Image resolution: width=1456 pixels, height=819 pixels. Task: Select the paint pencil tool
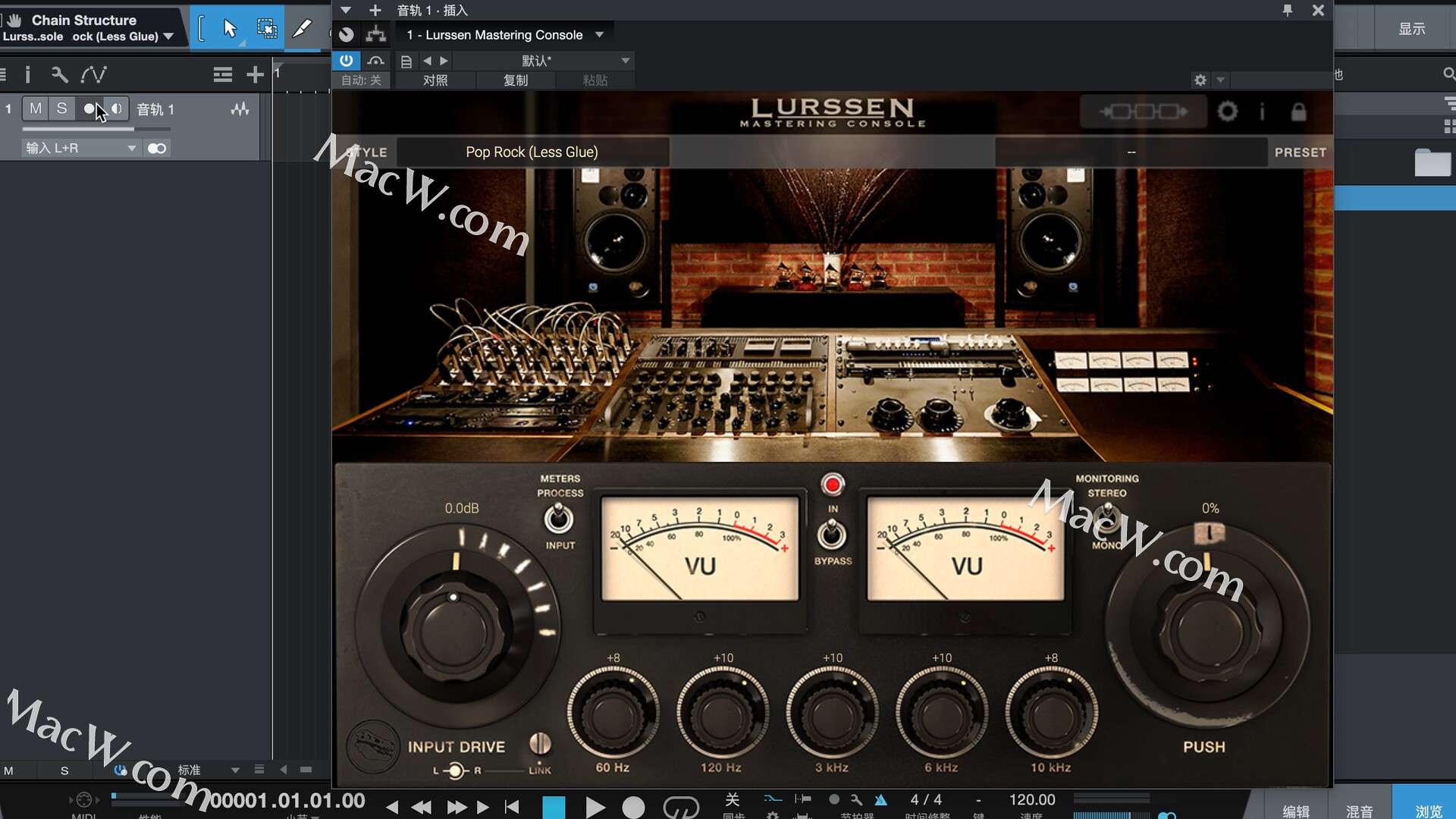[x=302, y=29]
